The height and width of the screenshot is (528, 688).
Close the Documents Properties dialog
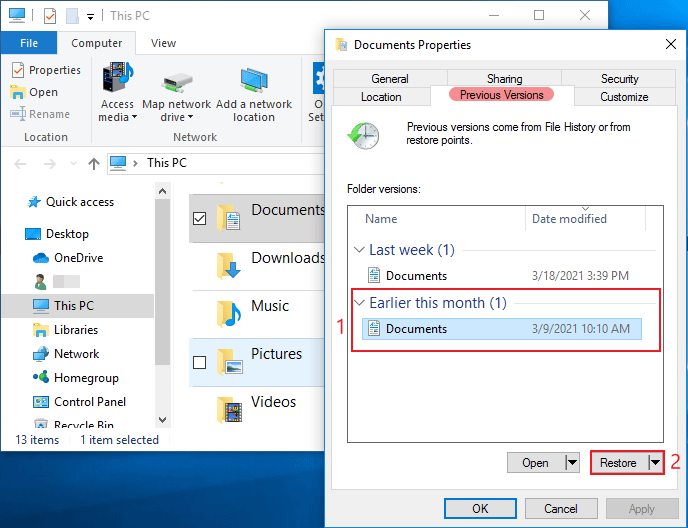(670, 44)
